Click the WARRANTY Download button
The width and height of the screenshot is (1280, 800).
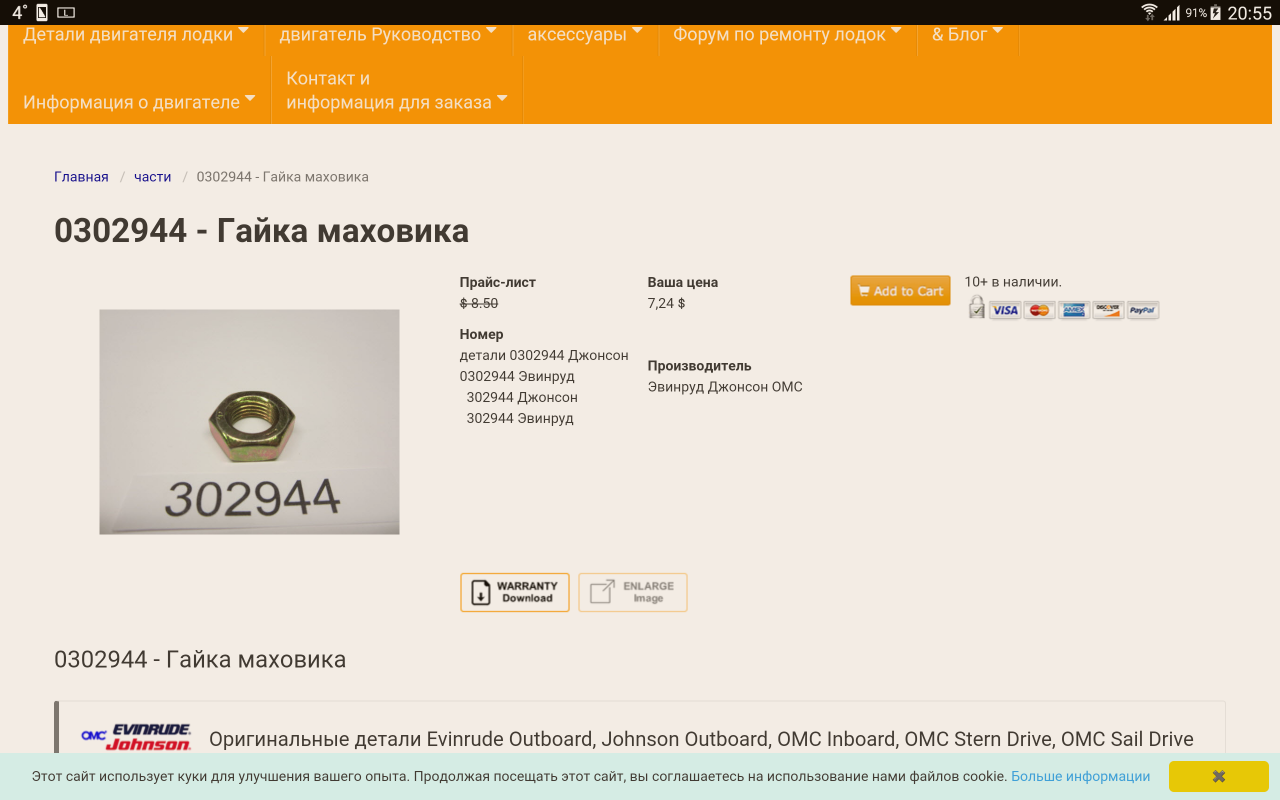(515, 592)
